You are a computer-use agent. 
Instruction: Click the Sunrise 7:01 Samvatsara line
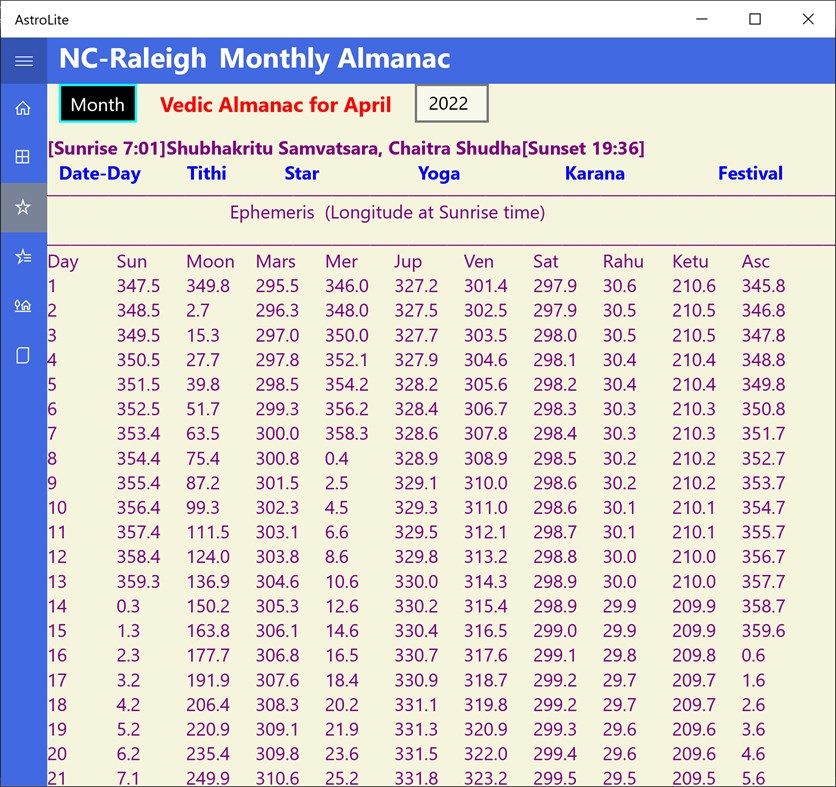[346, 148]
